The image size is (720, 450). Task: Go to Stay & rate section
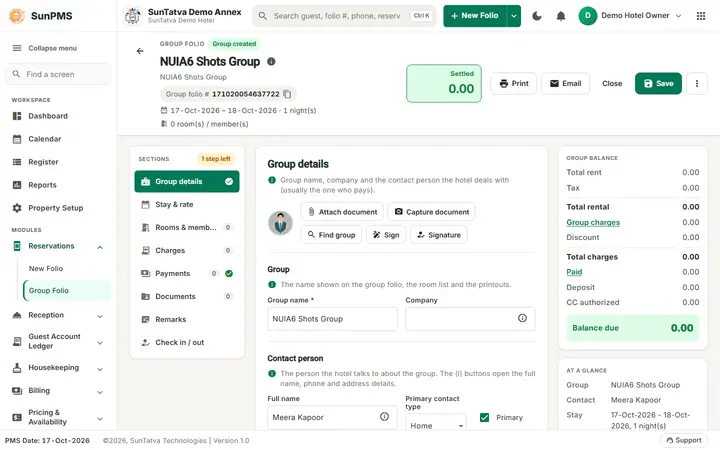click(187, 204)
